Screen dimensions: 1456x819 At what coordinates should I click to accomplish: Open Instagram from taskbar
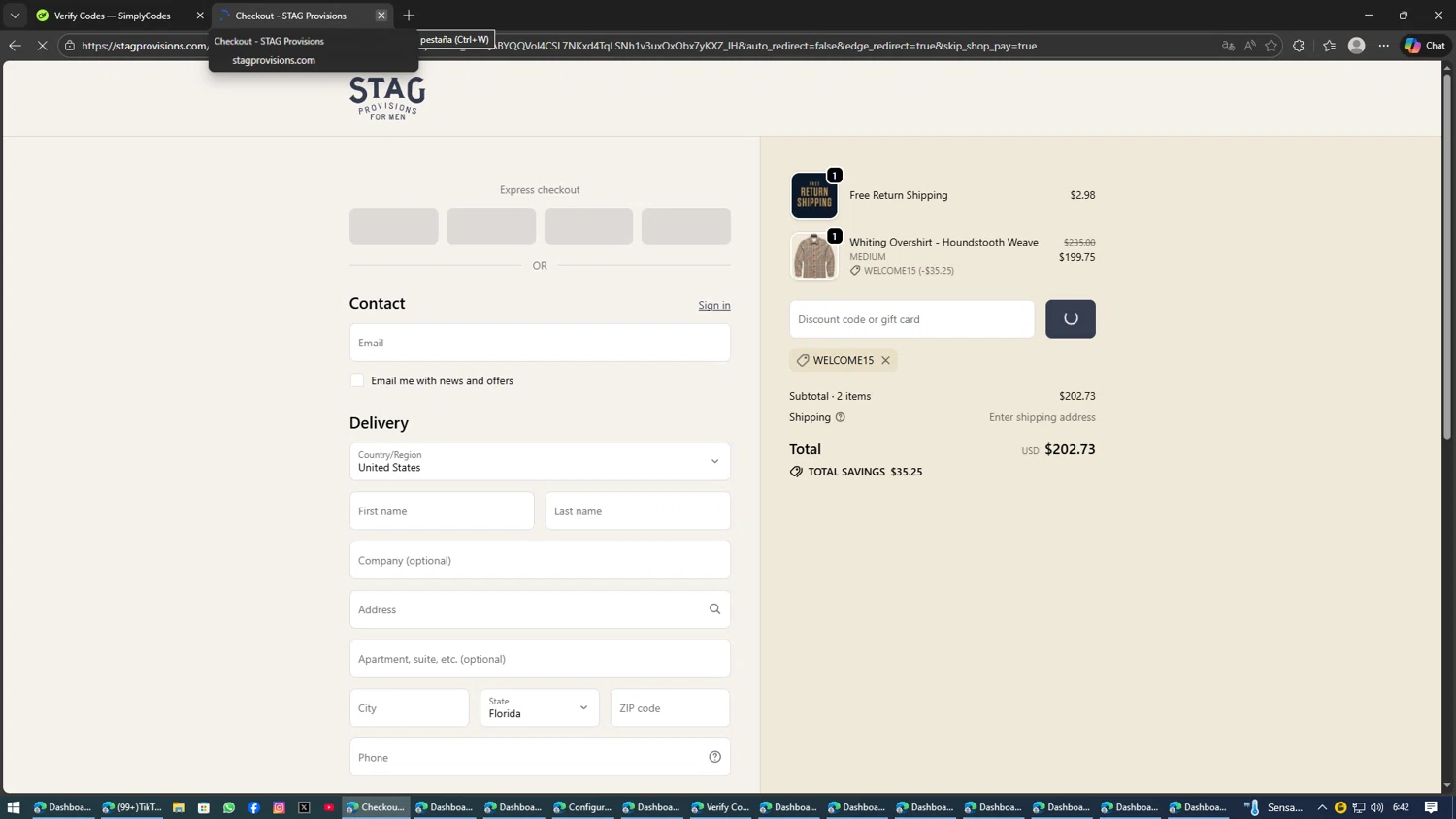pos(280,807)
